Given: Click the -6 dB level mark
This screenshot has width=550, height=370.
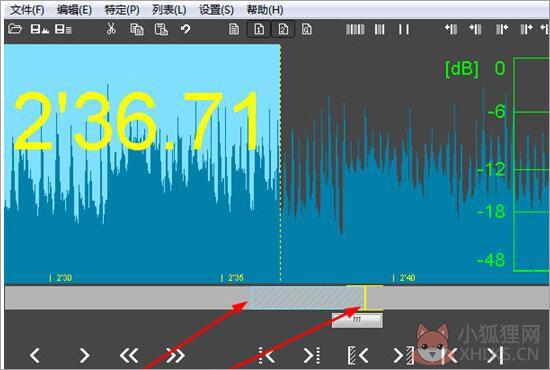Looking at the screenshot, I should (497, 112).
